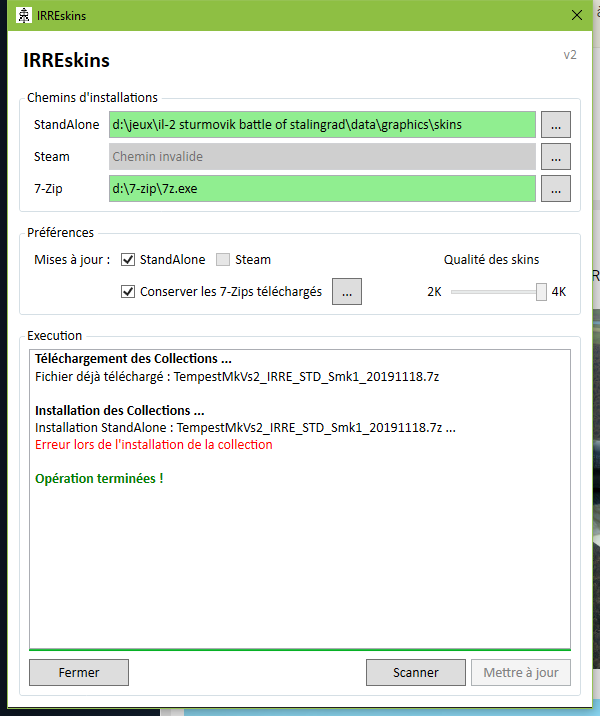Browse for the StandAlone install path
Image resolution: width=600 pixels, height=716 pixels.
556,124
